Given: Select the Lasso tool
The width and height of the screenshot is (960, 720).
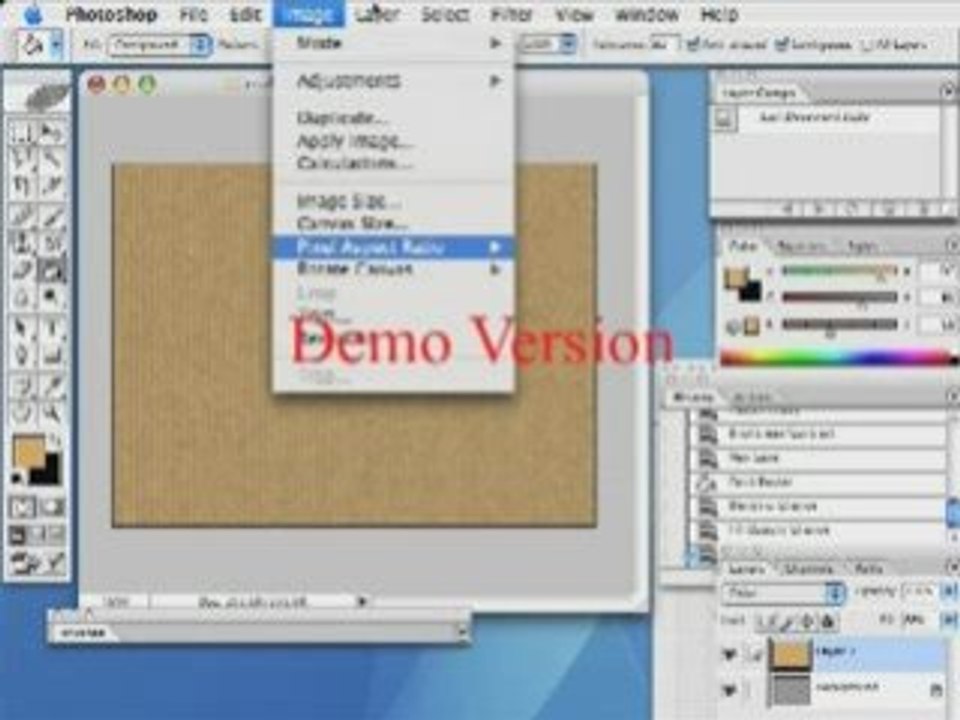Looking at the screenshot, I should [22, 159].
